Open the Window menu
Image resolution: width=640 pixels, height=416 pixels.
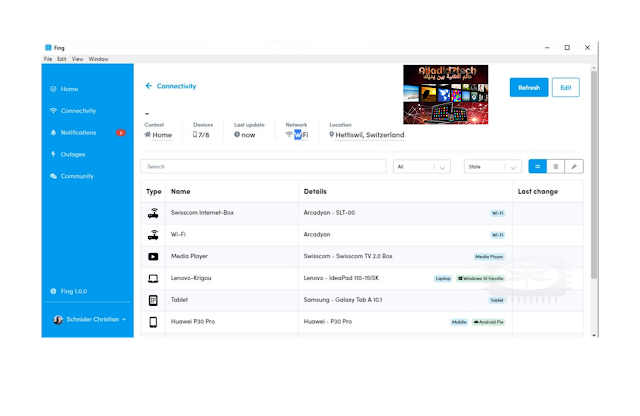[98, 59]
